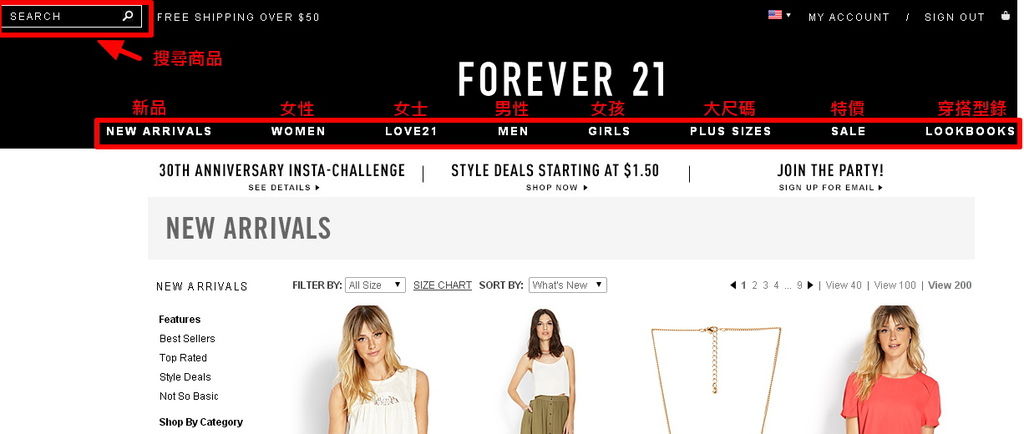Viewport: 1024px width, 434px height.
Task: Expand the country dropdown arrow beside flag
Action: pyautogui.click(x=788, y=14)
